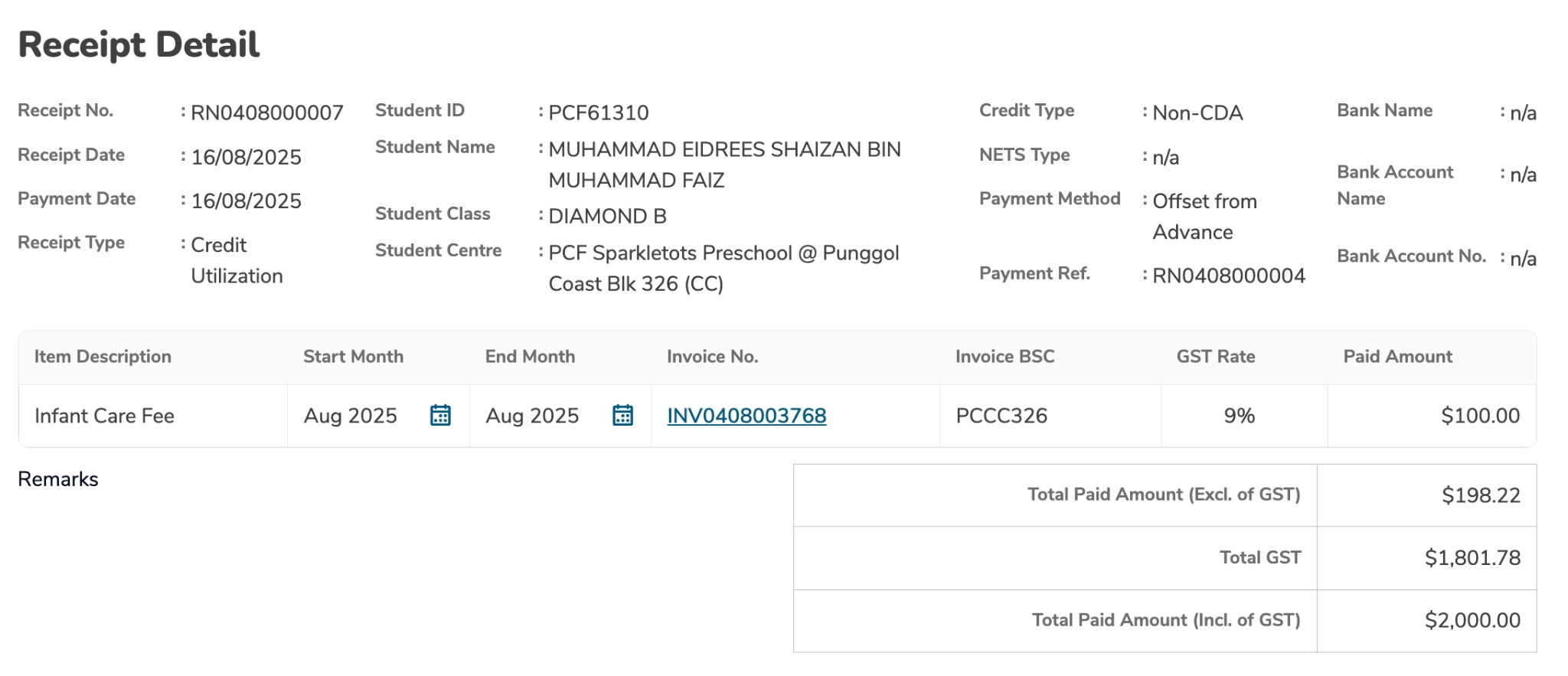
Task: Open the Start Month calendar picker
Action: click(x=440, y=416)
